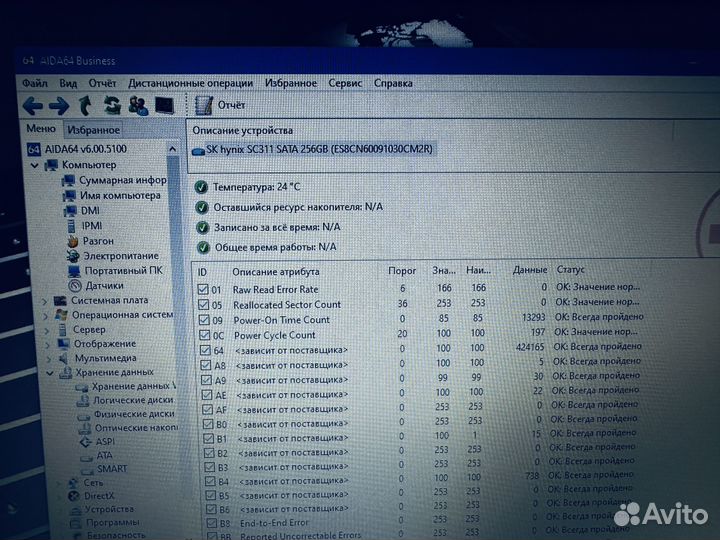720x540 pixels.
Task: Toggle checkbox for 05 Reallocated Sector Count
Action: [x=203, y=304]
